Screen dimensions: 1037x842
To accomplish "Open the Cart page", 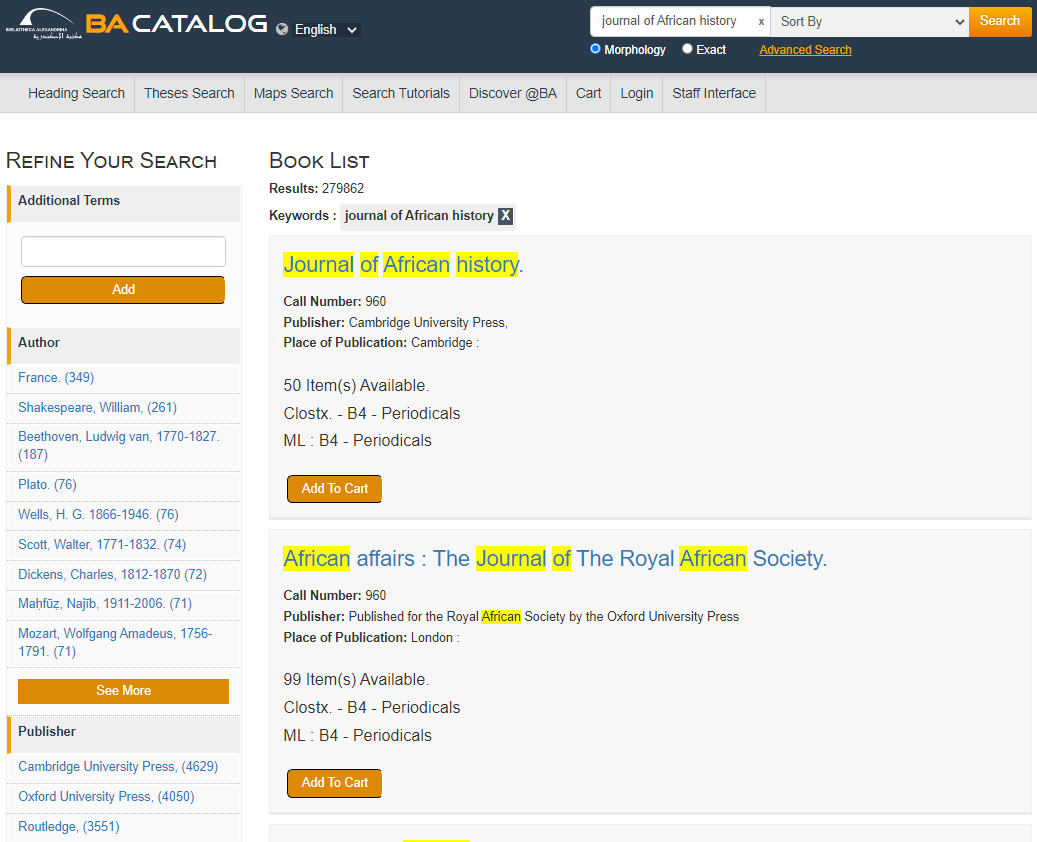I will [x=588, y=93].
